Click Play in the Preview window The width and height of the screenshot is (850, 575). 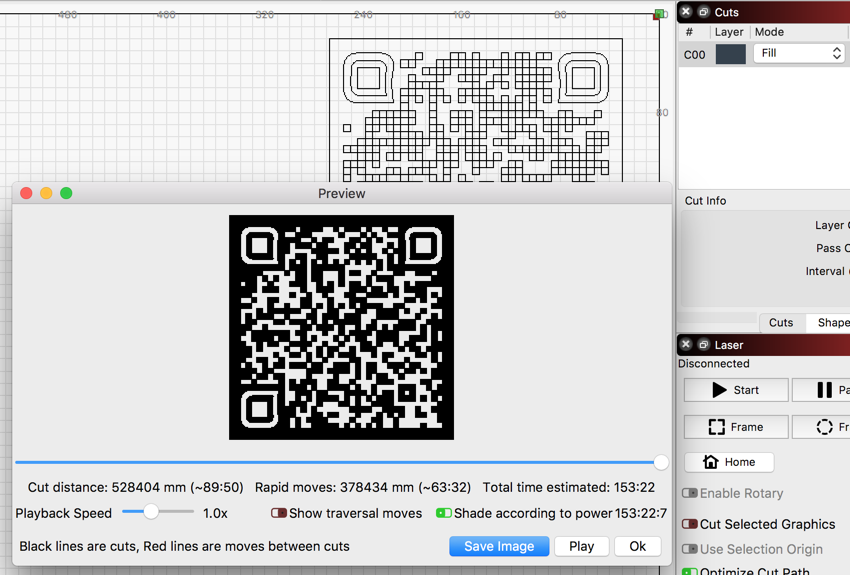point(582,546)
